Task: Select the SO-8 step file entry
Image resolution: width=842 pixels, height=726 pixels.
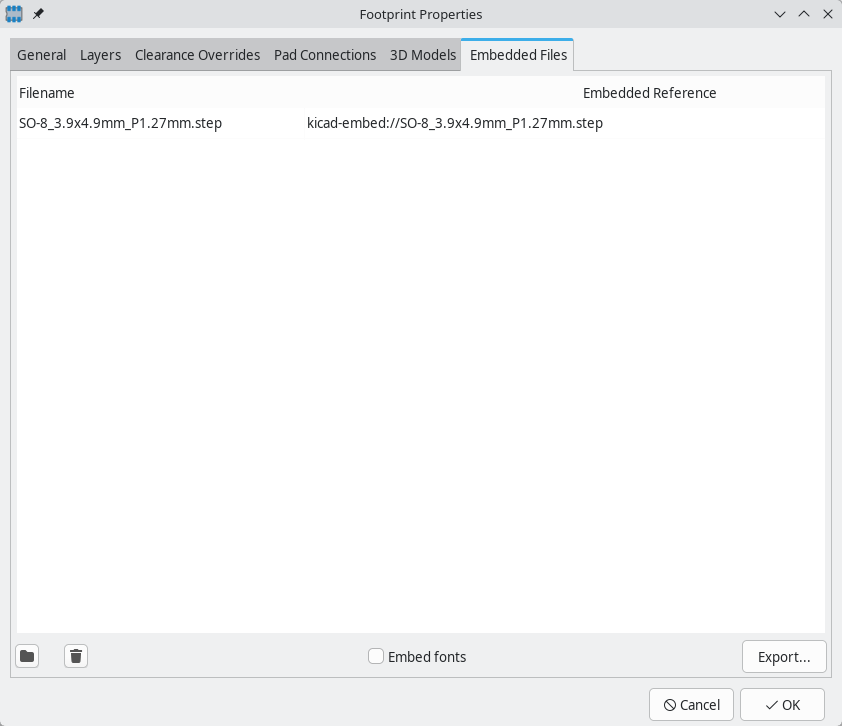Action: coord(121,123)
